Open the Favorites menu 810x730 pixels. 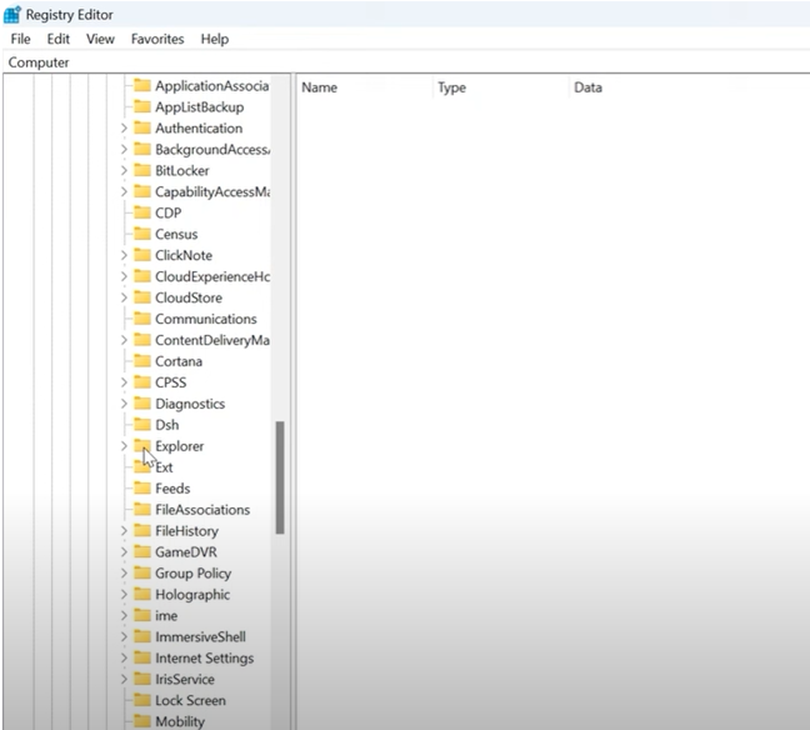[157, 39]
